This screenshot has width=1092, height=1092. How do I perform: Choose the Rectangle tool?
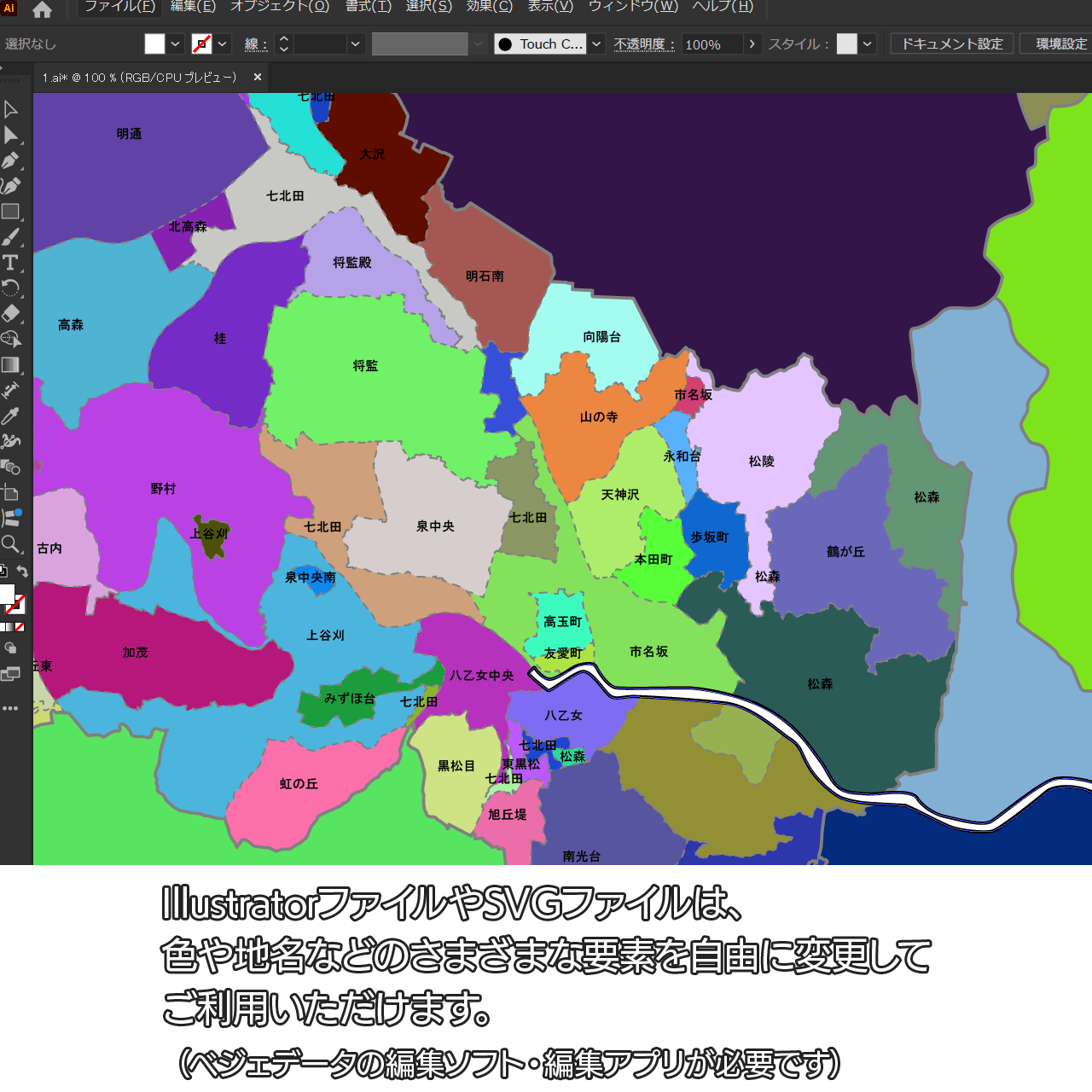point(10,212)
